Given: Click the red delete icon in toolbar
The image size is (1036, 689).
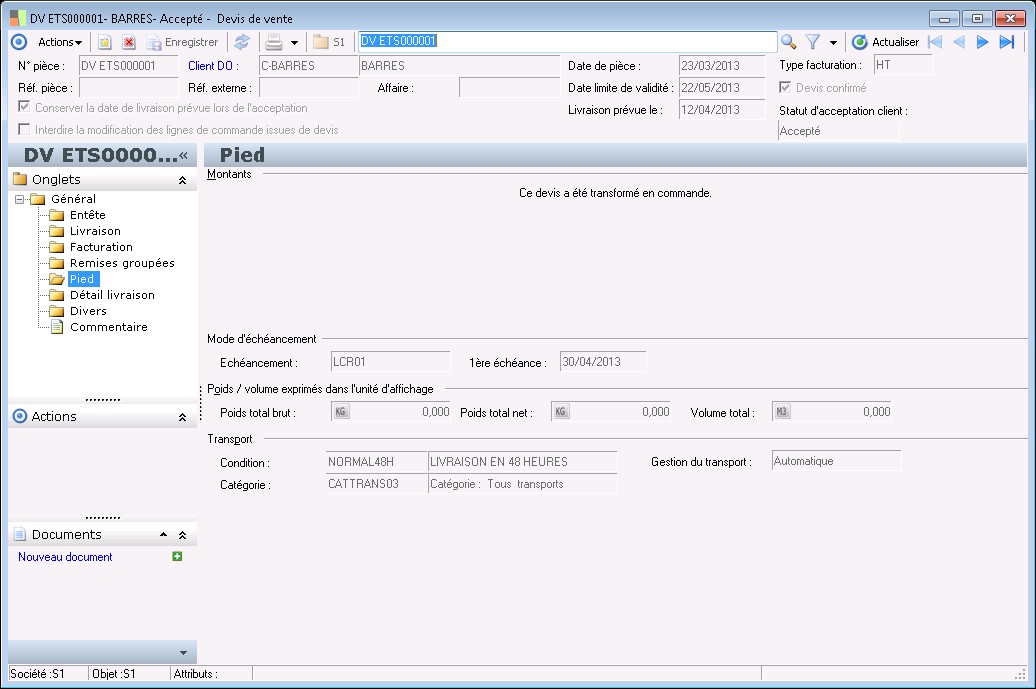Looking at the screenshot, I should (x=129, y=42).
